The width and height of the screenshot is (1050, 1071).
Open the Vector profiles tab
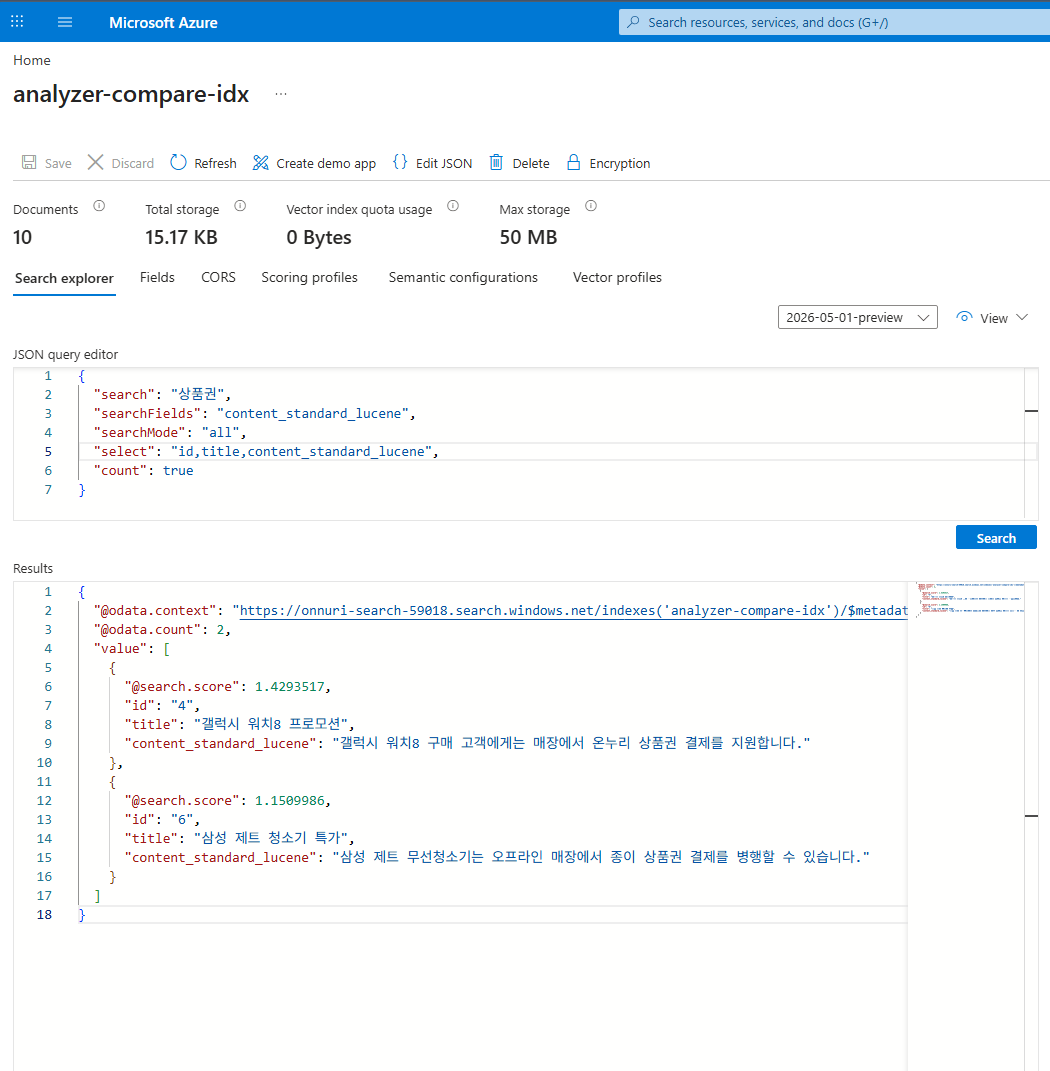tap(618, 277)
